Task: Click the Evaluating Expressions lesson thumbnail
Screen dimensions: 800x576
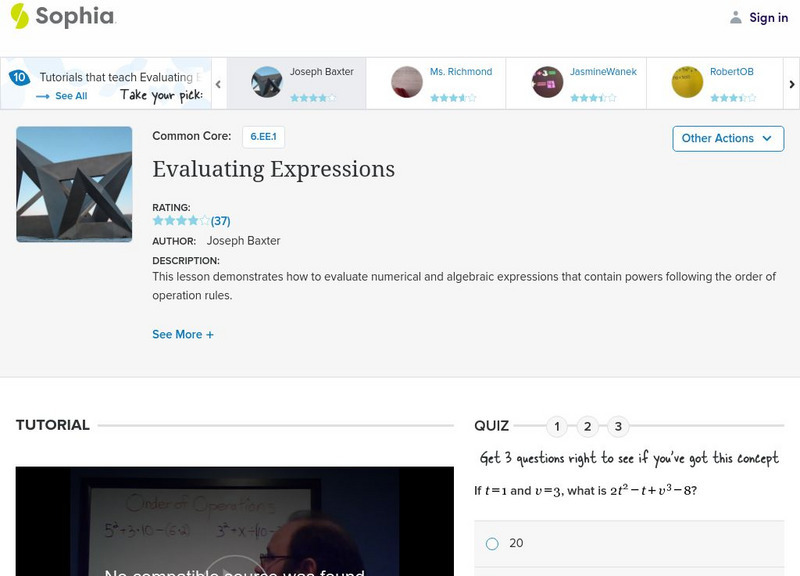Action: (74, 184)
